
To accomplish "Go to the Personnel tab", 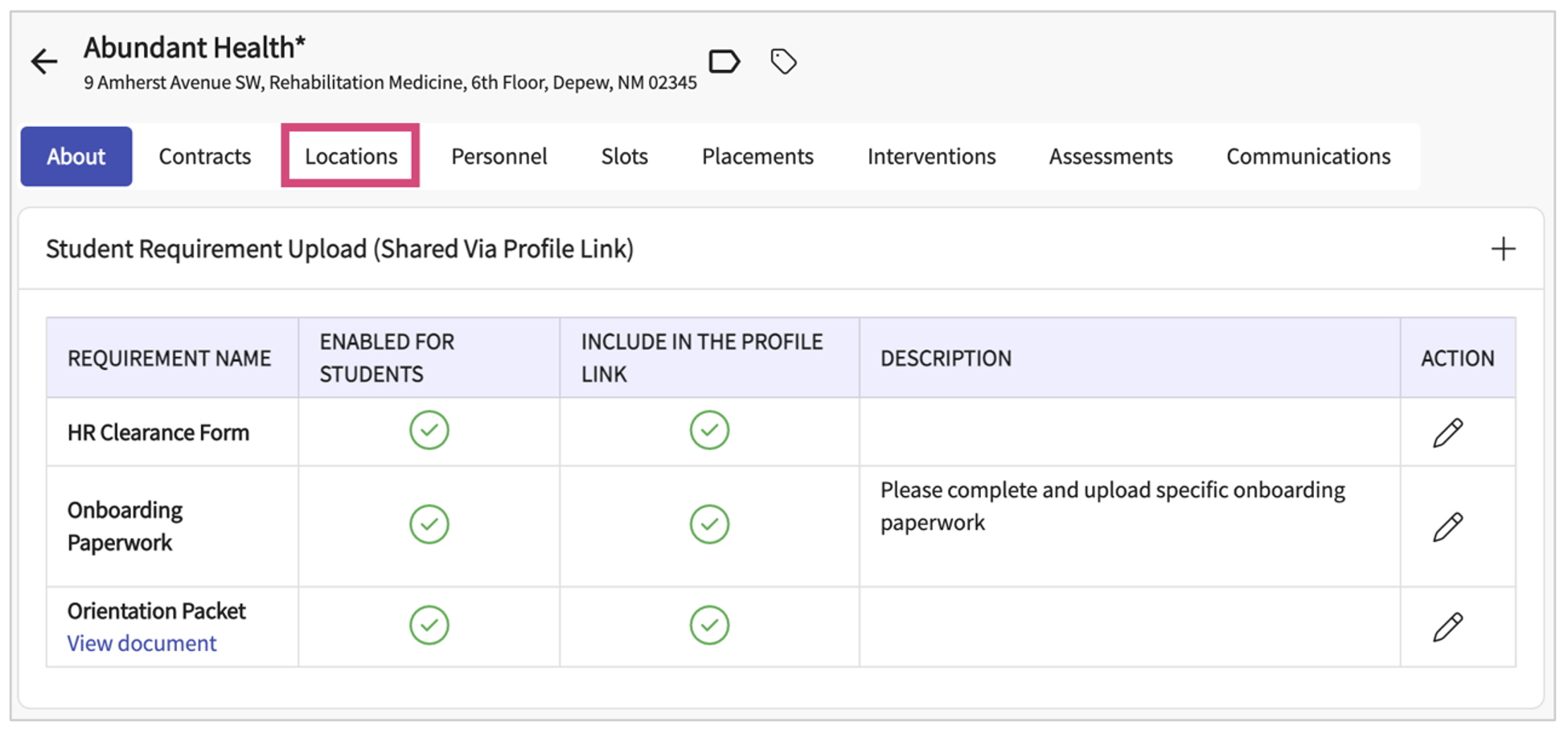I will point(499,156).
